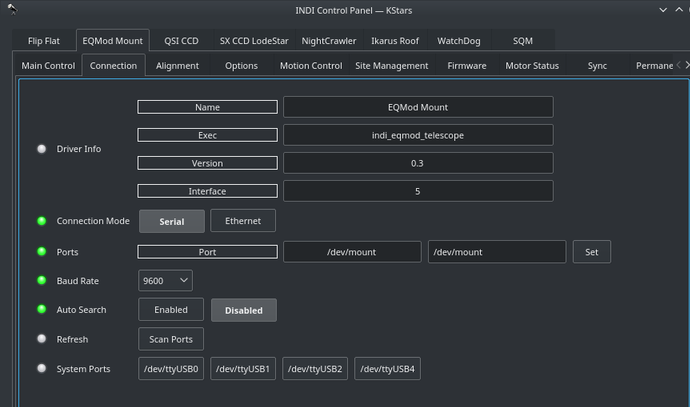690x407 pixels.
Task: Choose the /dev/ttyUSB4 system port
Action: tap(387, 369)
